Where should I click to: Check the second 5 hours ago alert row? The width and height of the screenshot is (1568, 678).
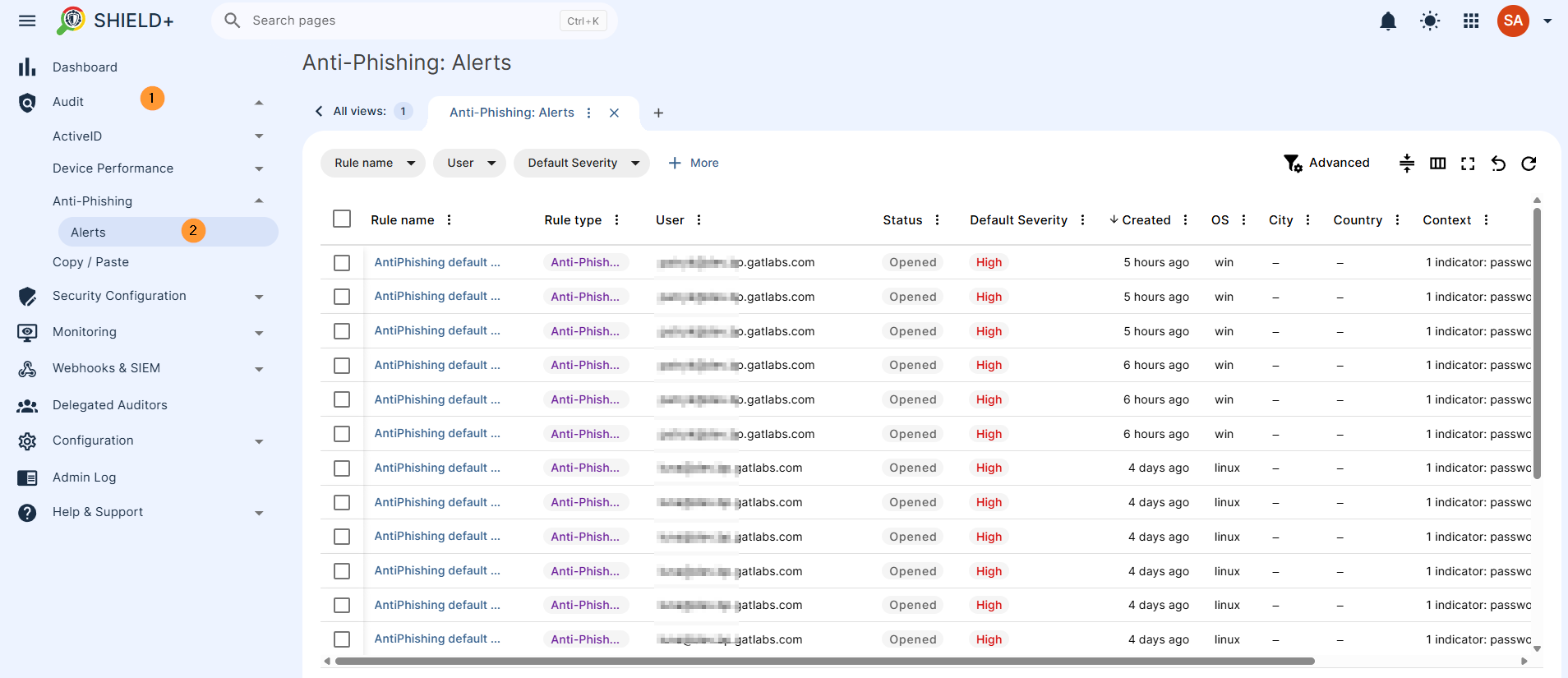click(x=342, y=297)
